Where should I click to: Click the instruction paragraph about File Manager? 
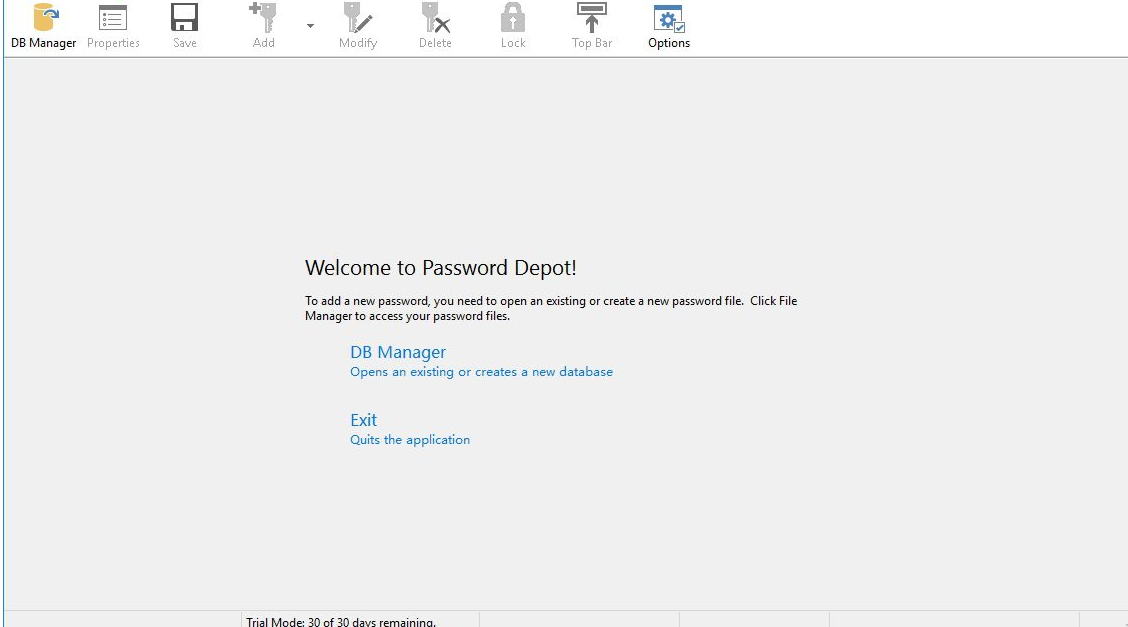coord(550,308)
